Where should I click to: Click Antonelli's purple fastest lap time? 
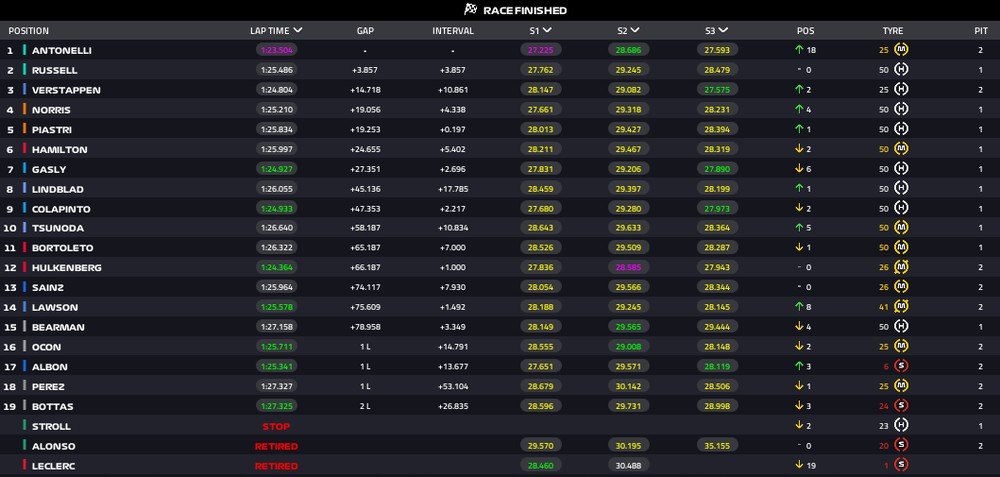pyautogui.click(x=277, y=50)
